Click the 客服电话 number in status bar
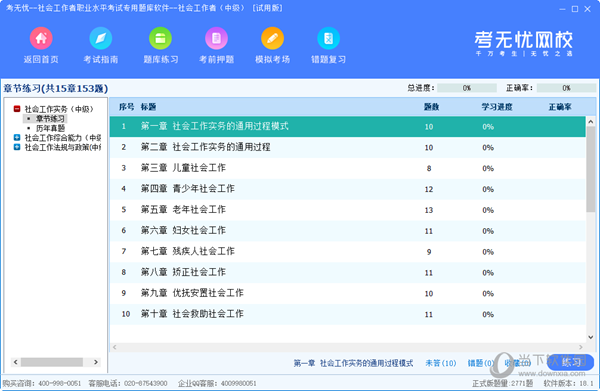The image size is (600, 391). 145,383
